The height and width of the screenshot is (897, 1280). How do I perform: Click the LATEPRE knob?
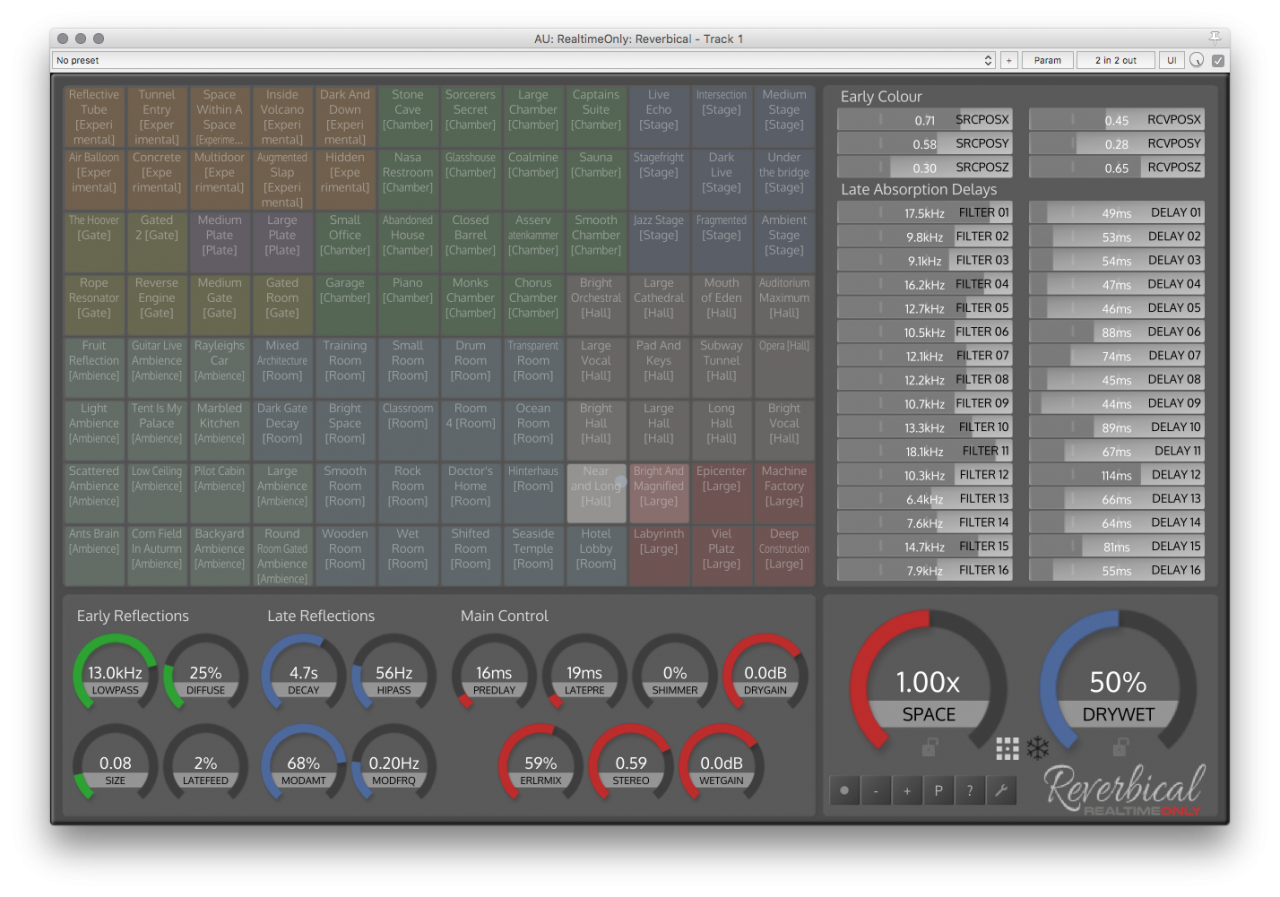pos(584,675)
